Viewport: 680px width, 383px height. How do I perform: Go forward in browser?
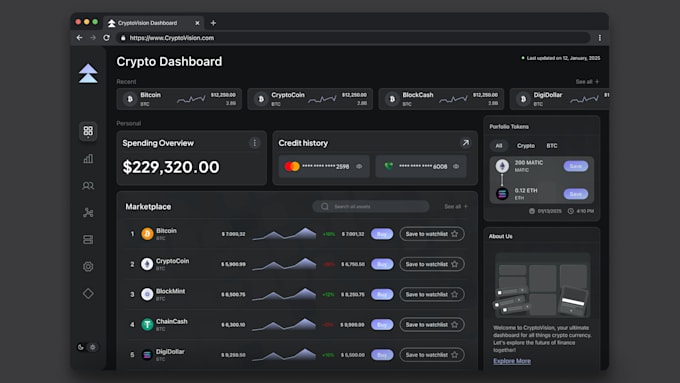(93, 38)
